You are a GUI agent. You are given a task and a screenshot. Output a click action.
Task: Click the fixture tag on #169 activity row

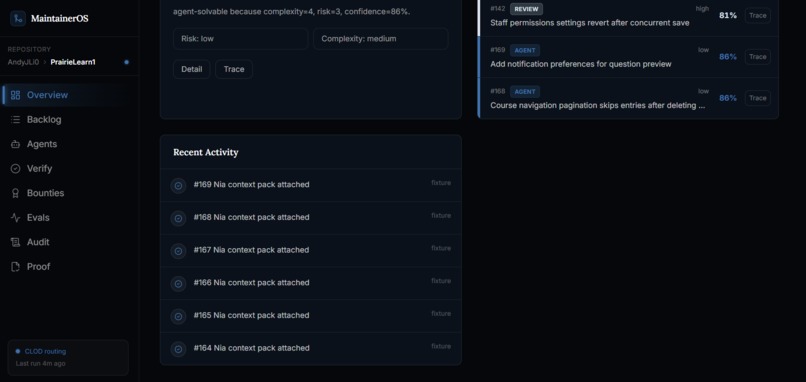pyautogui.click(x=441, y=183)
